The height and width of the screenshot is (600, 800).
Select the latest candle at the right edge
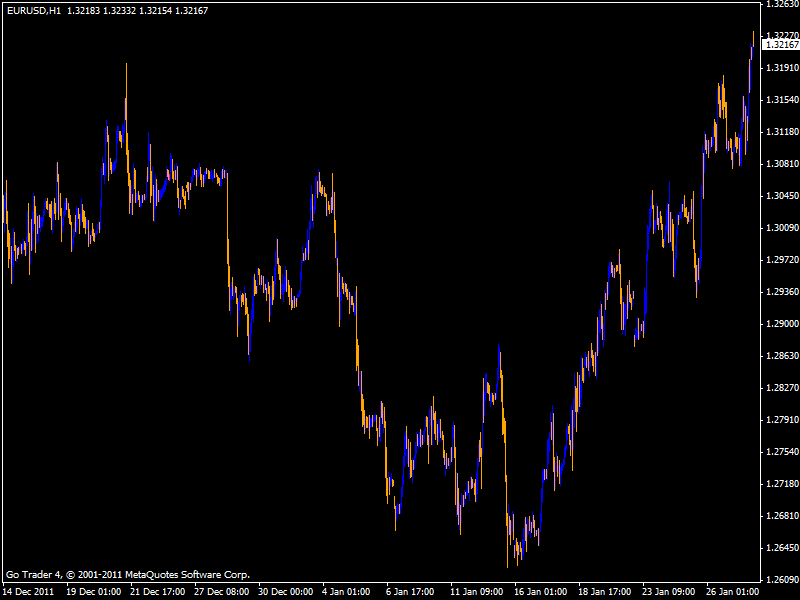pos(753,45)
